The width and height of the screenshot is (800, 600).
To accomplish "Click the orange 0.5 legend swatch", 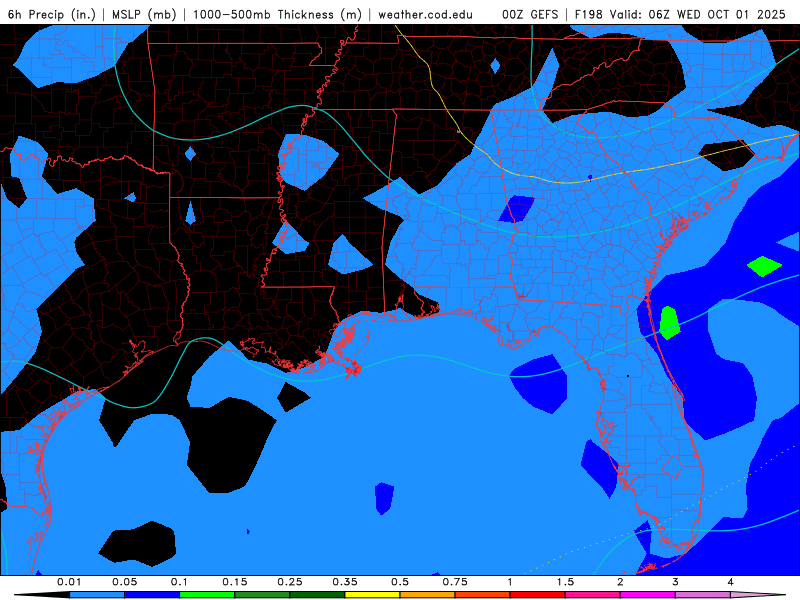I will (428, 595).
